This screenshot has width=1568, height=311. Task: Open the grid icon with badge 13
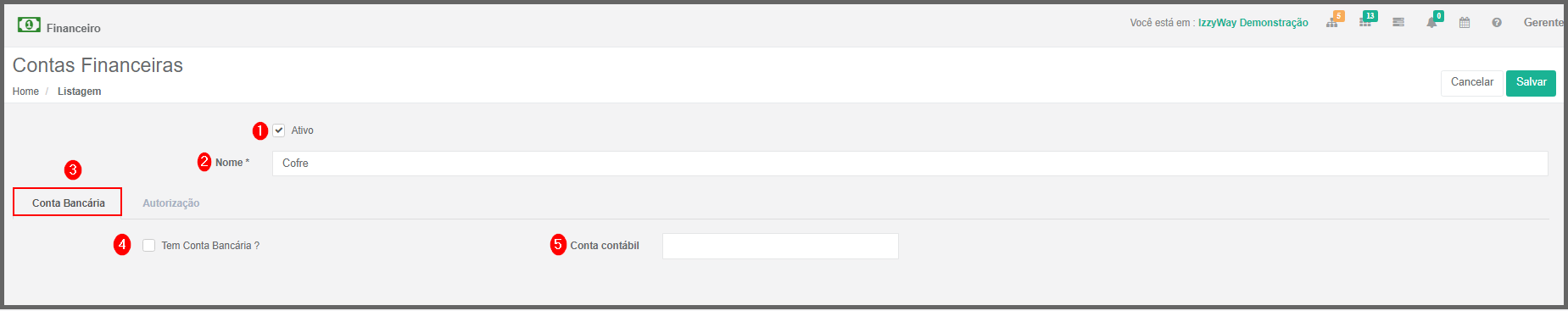(x=1365, y=22)
